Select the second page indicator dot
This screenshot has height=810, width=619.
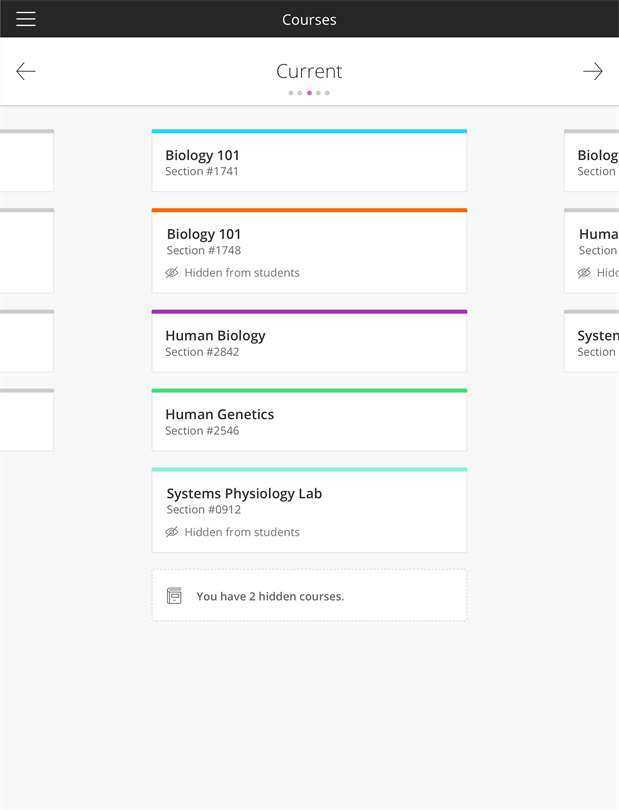click(300, 93)
